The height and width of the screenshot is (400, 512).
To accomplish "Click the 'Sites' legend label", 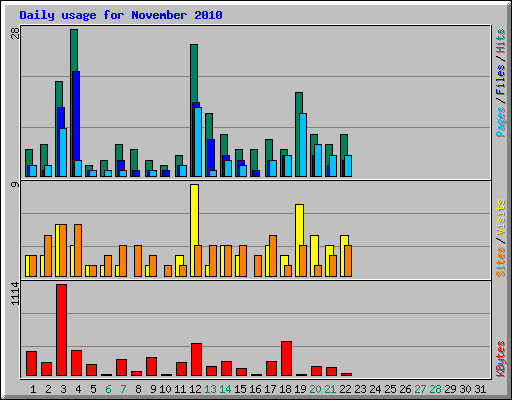I will (x=500, y=262).
